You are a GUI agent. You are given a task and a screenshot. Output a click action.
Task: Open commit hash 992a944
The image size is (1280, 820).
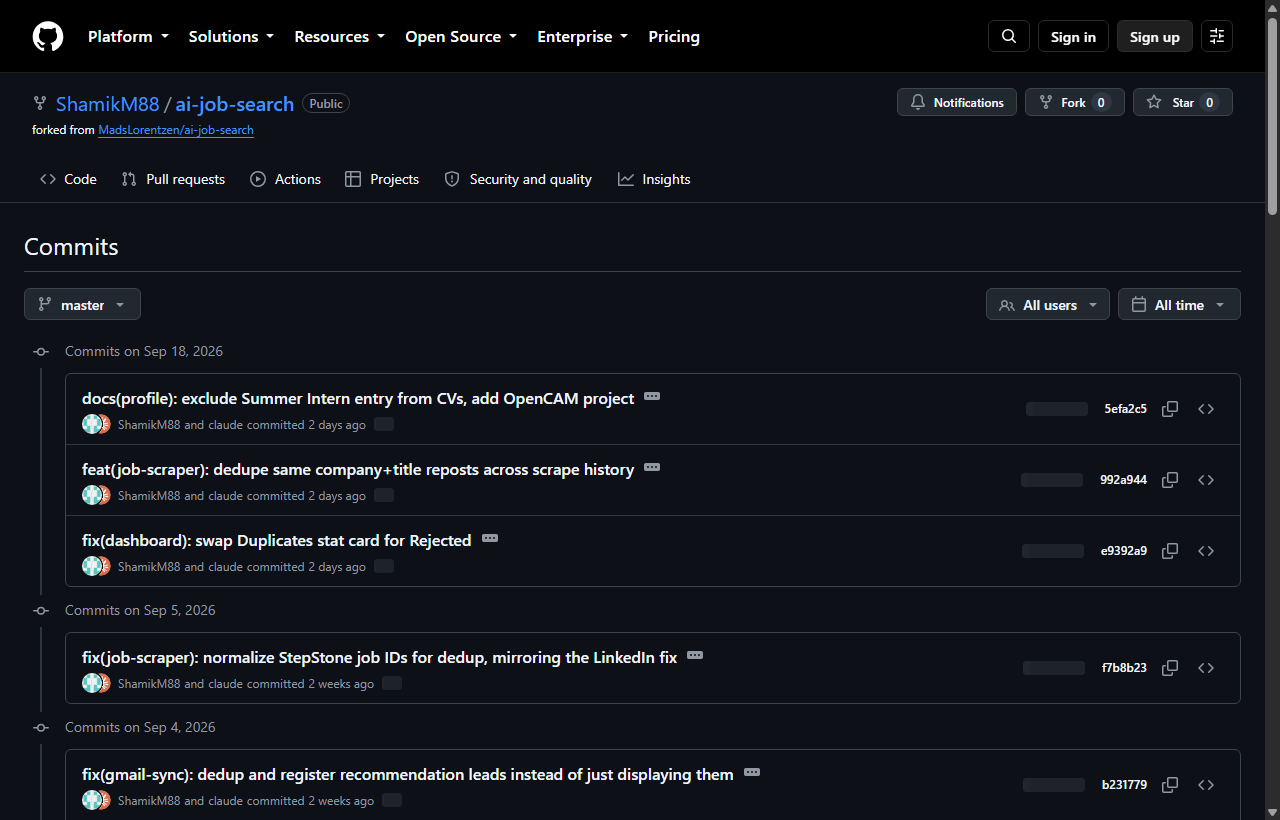tap(1123, 480)
